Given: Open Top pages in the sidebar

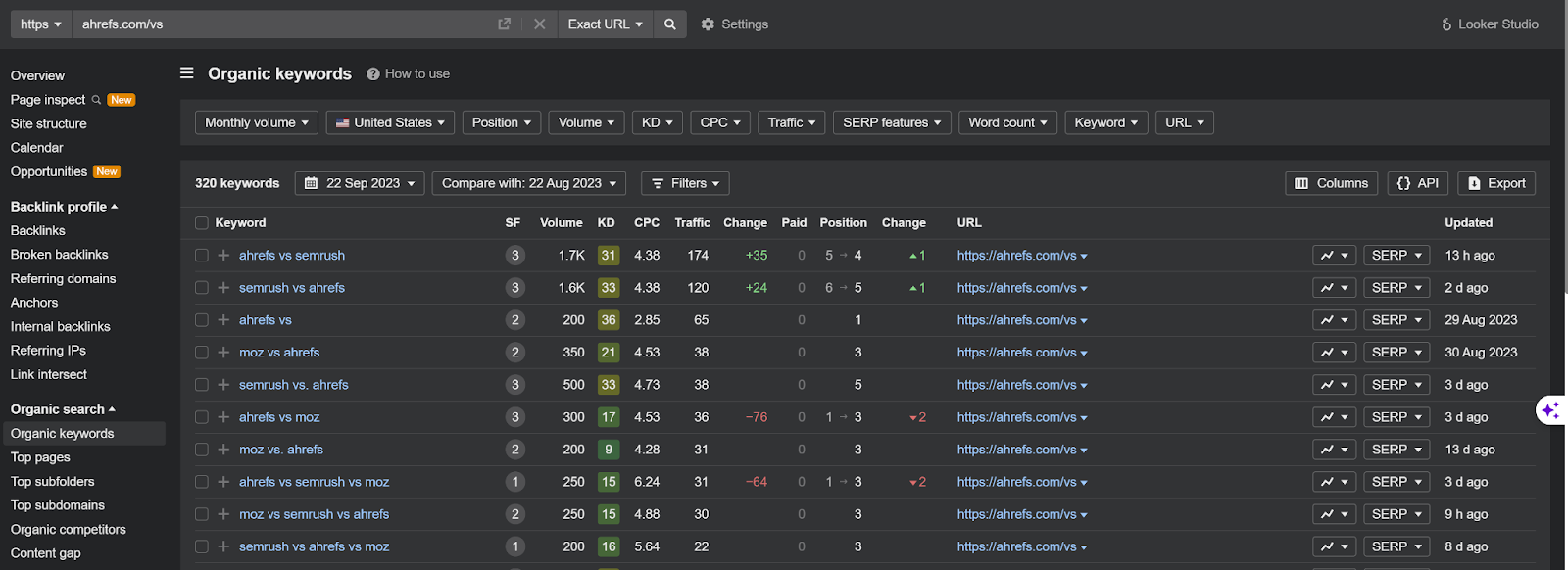Looking at the screenshot, I should click(x=40, y=457).
